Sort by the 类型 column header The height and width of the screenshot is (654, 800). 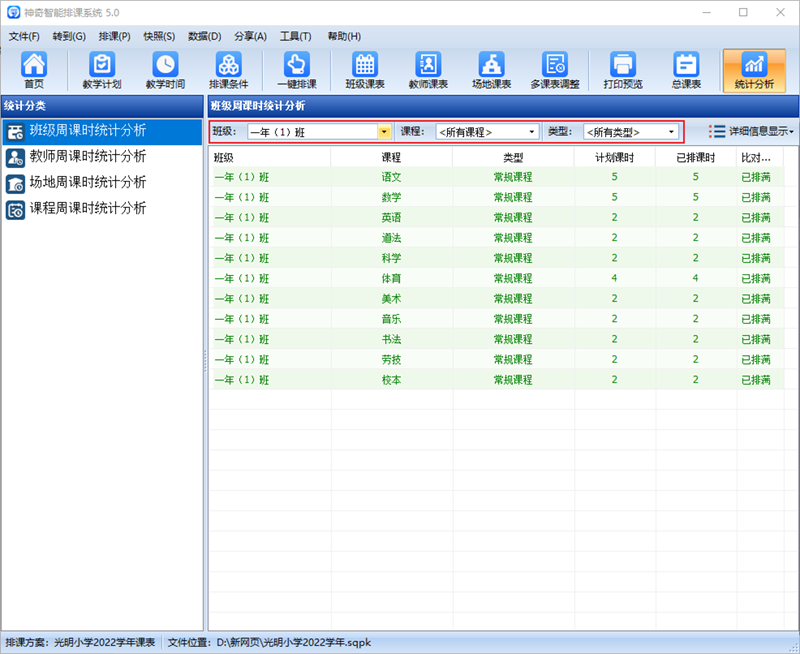click(x=513, y=158)
